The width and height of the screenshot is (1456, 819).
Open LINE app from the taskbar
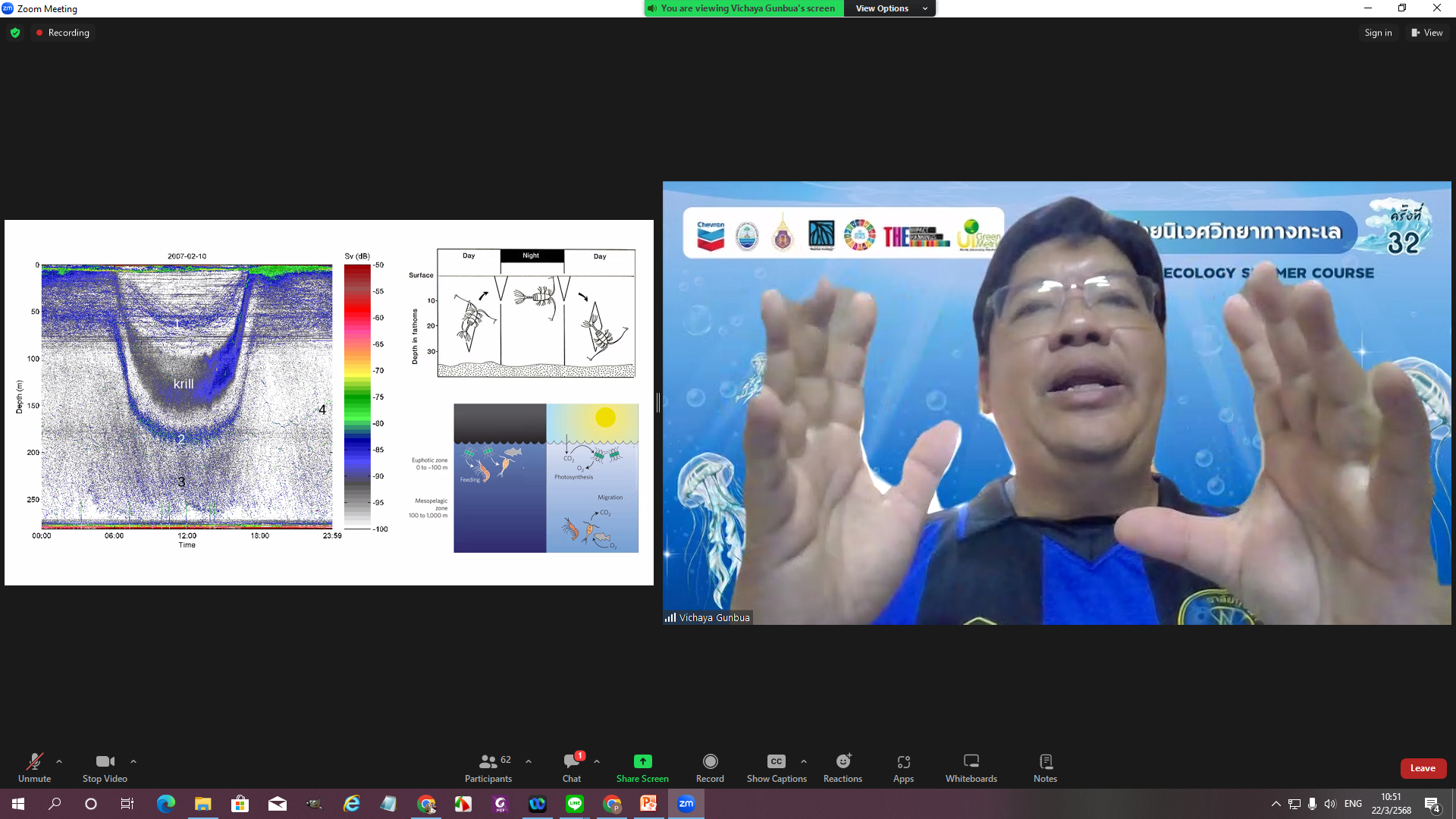(574, 804)
